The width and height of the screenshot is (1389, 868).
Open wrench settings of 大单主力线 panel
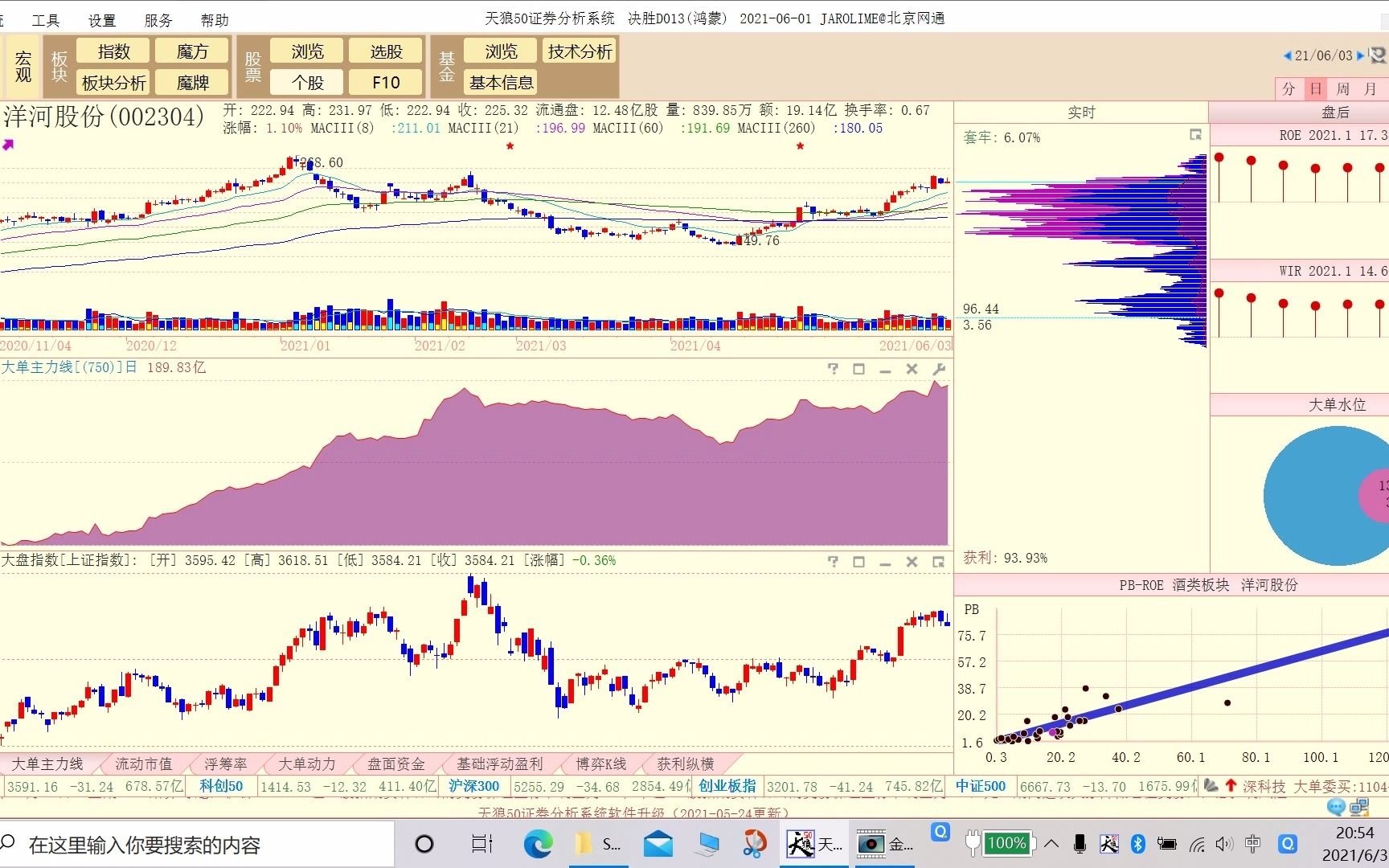[939, 369]
